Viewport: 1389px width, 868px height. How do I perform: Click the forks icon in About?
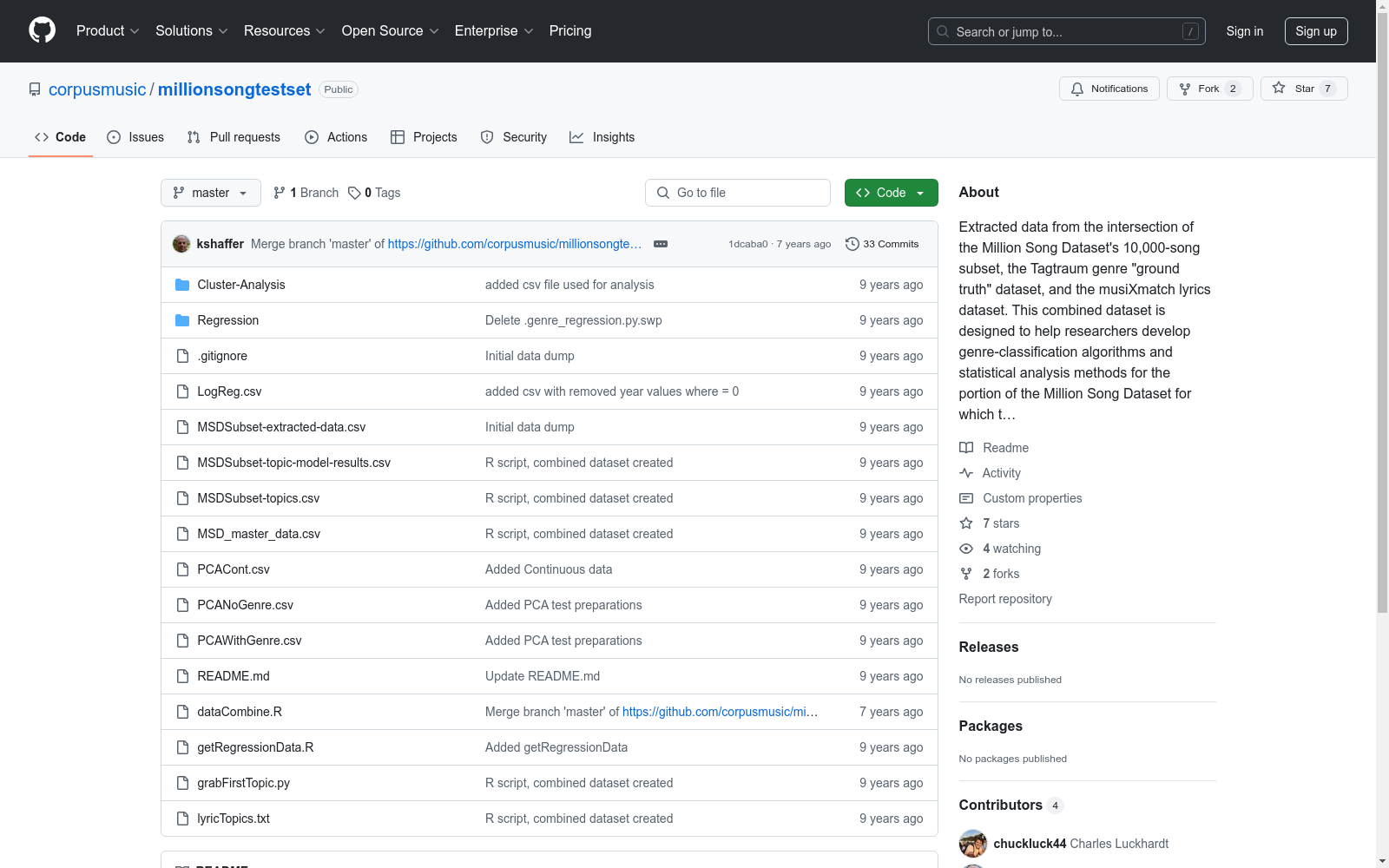(966, 574)
